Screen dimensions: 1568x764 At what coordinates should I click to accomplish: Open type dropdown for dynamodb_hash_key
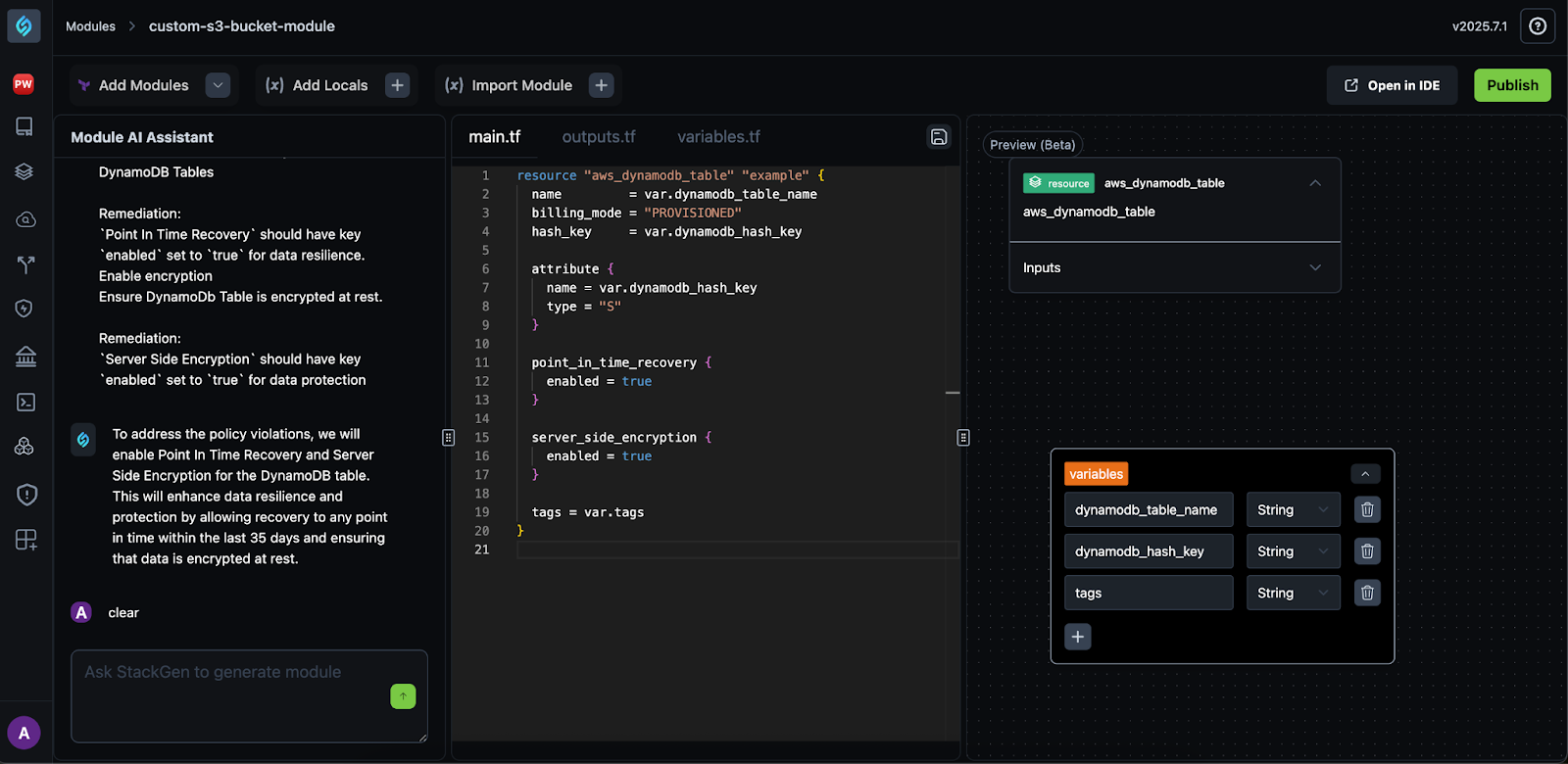[x=1293, y=551]
